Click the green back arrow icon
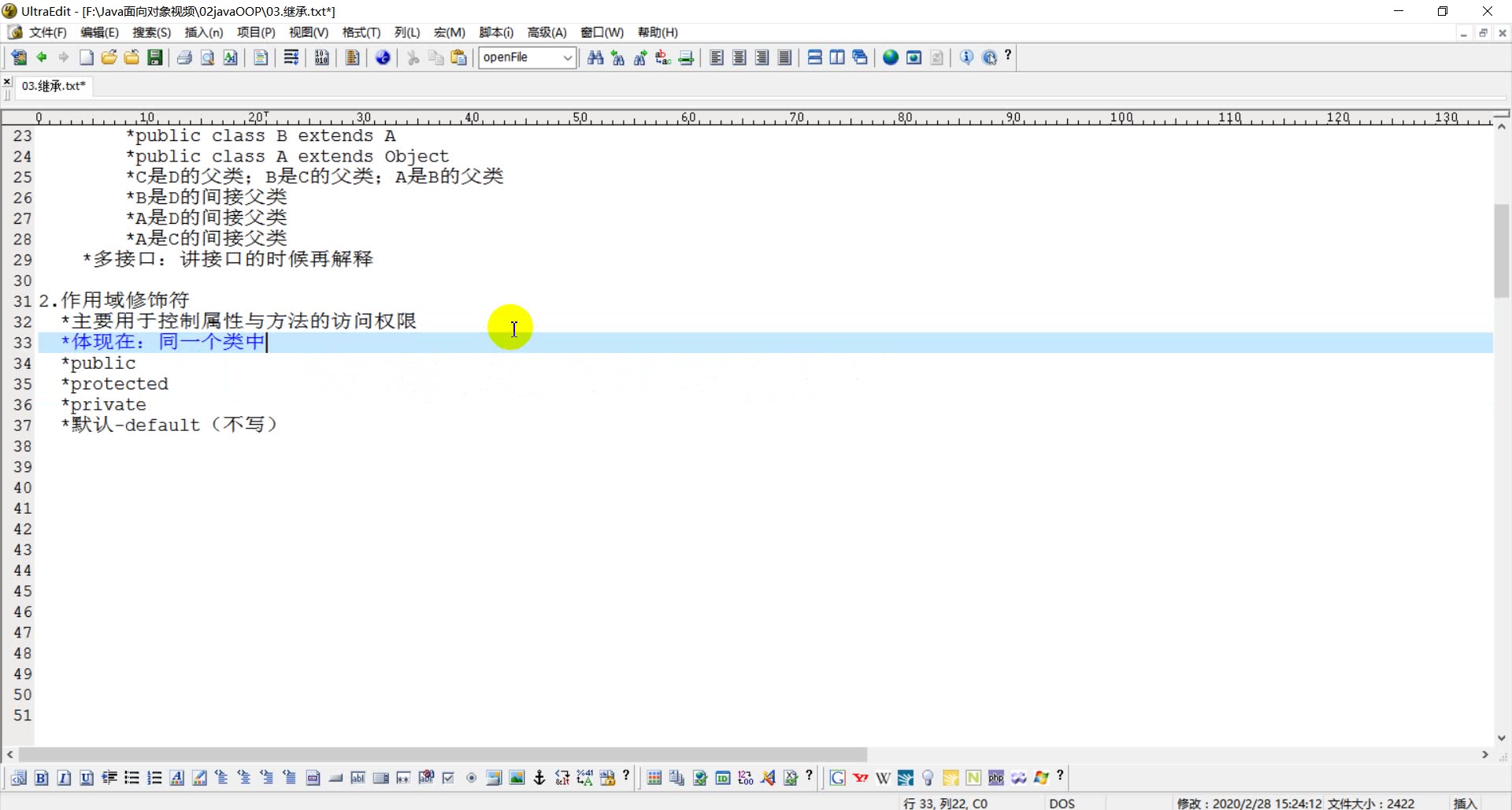1512x810 pixels. tap(42, 58)
